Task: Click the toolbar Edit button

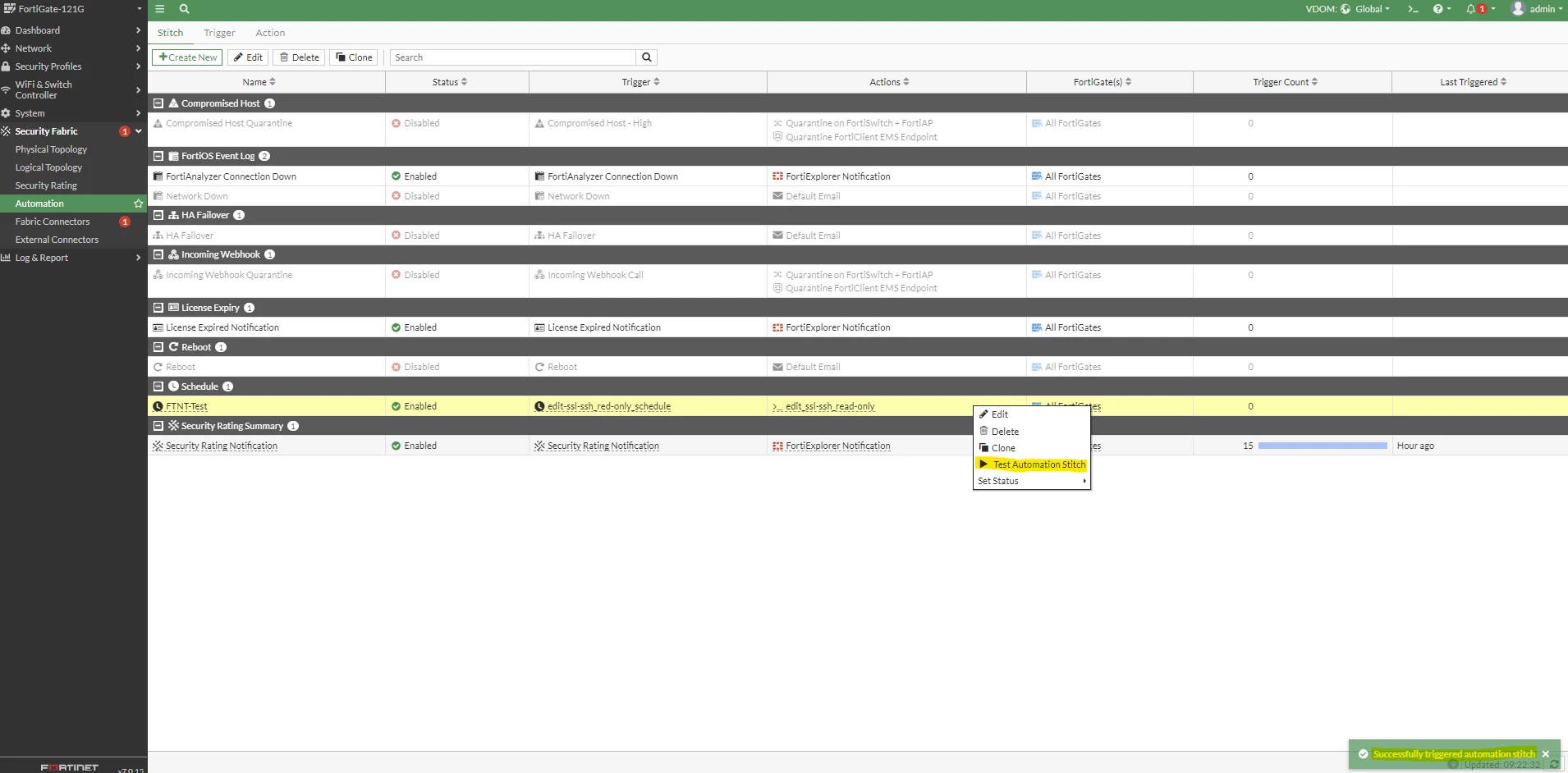Action: click(248, 57)
